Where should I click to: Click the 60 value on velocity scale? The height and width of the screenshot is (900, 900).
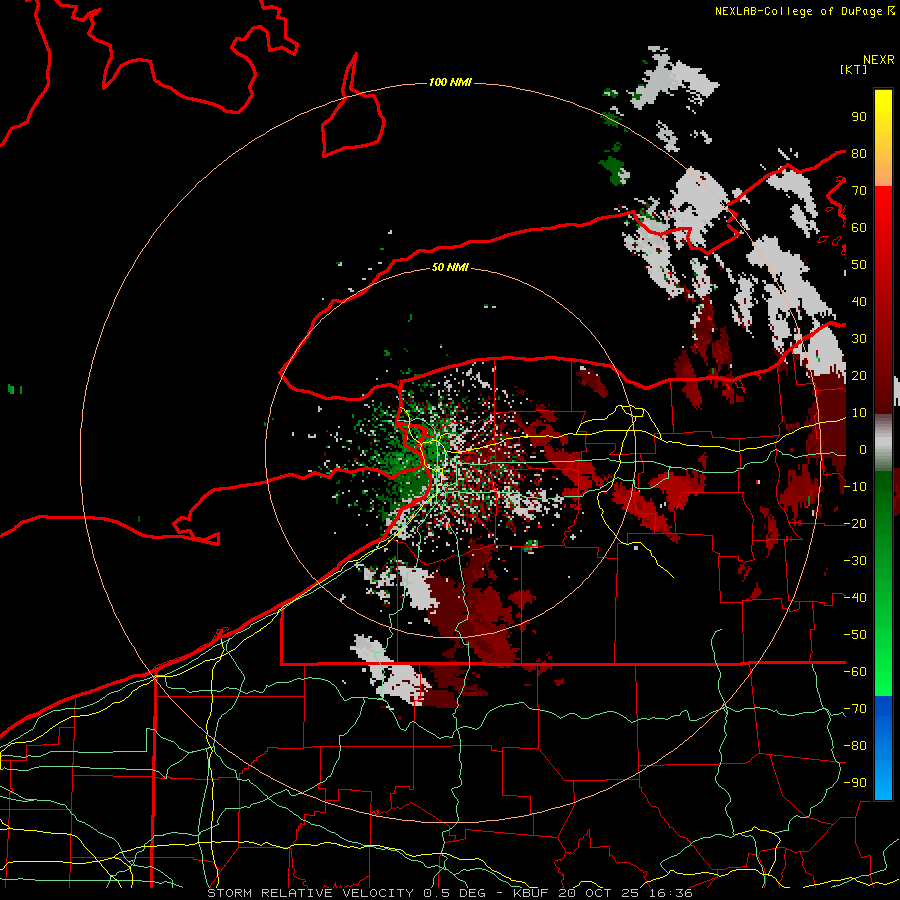click(x=859, y=227)
